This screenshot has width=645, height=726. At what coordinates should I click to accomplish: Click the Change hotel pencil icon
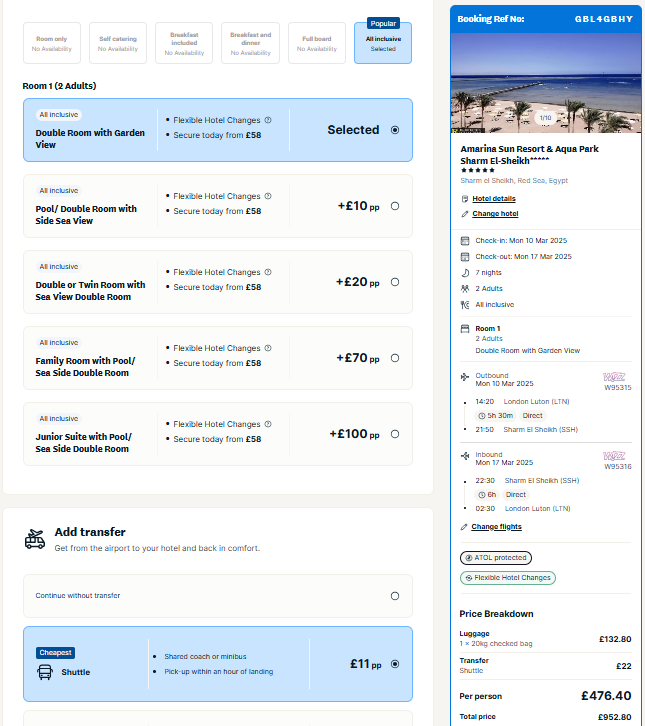(465, 213)
